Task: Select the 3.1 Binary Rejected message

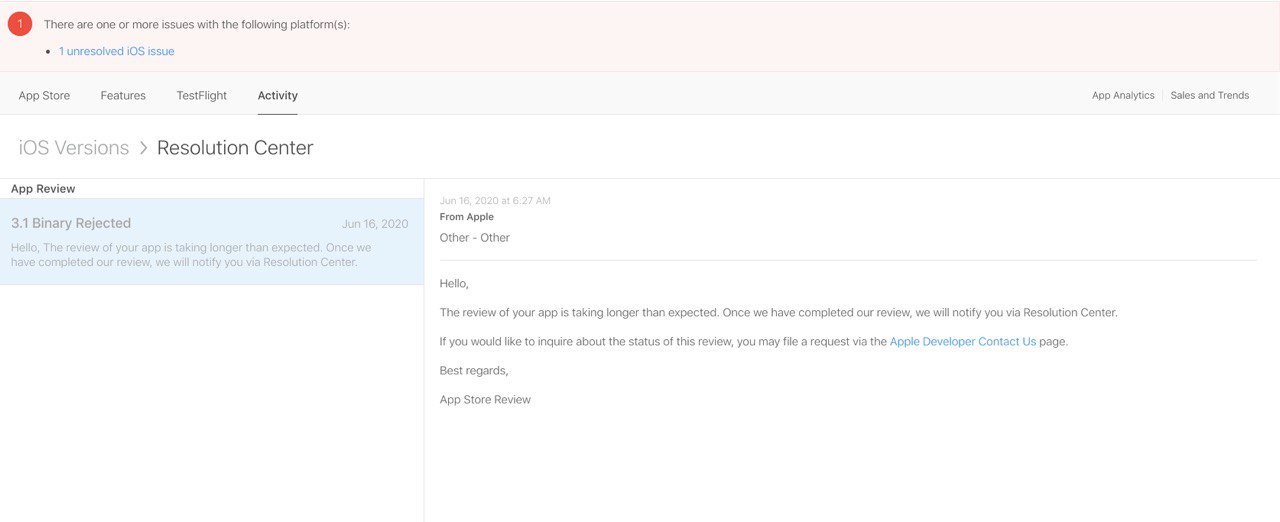Action: [212, 241]
